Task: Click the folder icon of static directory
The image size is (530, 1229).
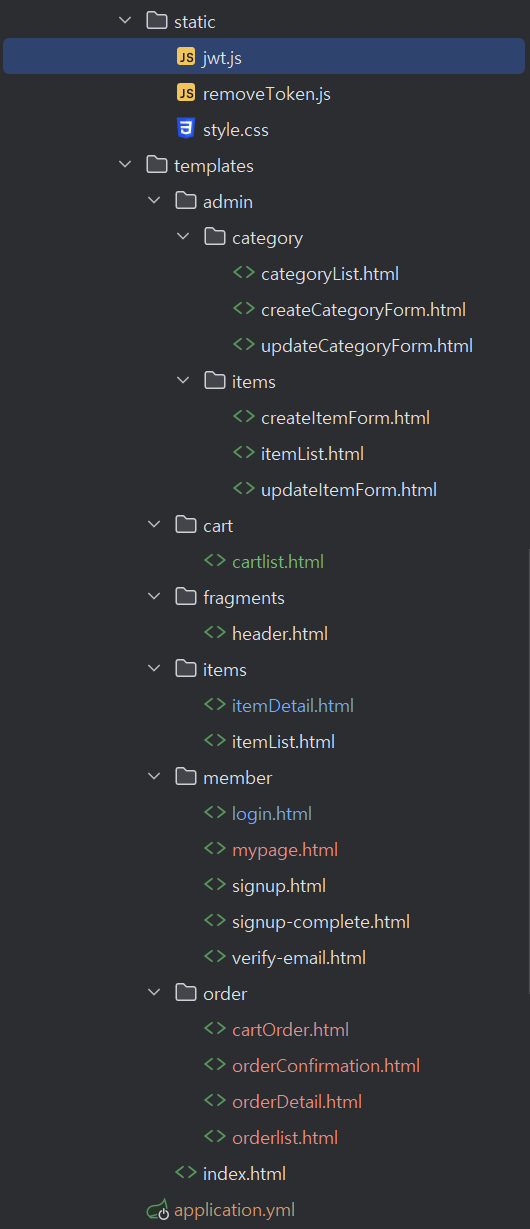Action: coord(157,21)
